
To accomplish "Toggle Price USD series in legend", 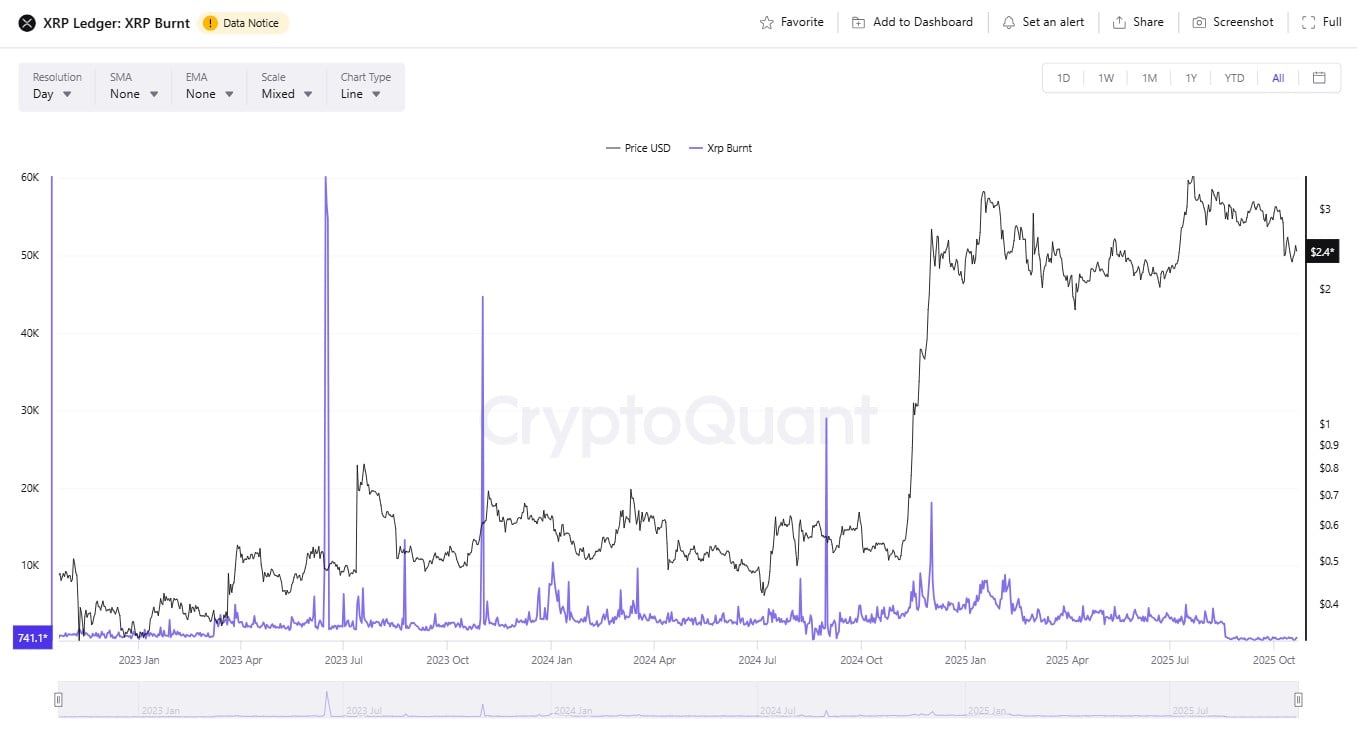I will [638, 148].
